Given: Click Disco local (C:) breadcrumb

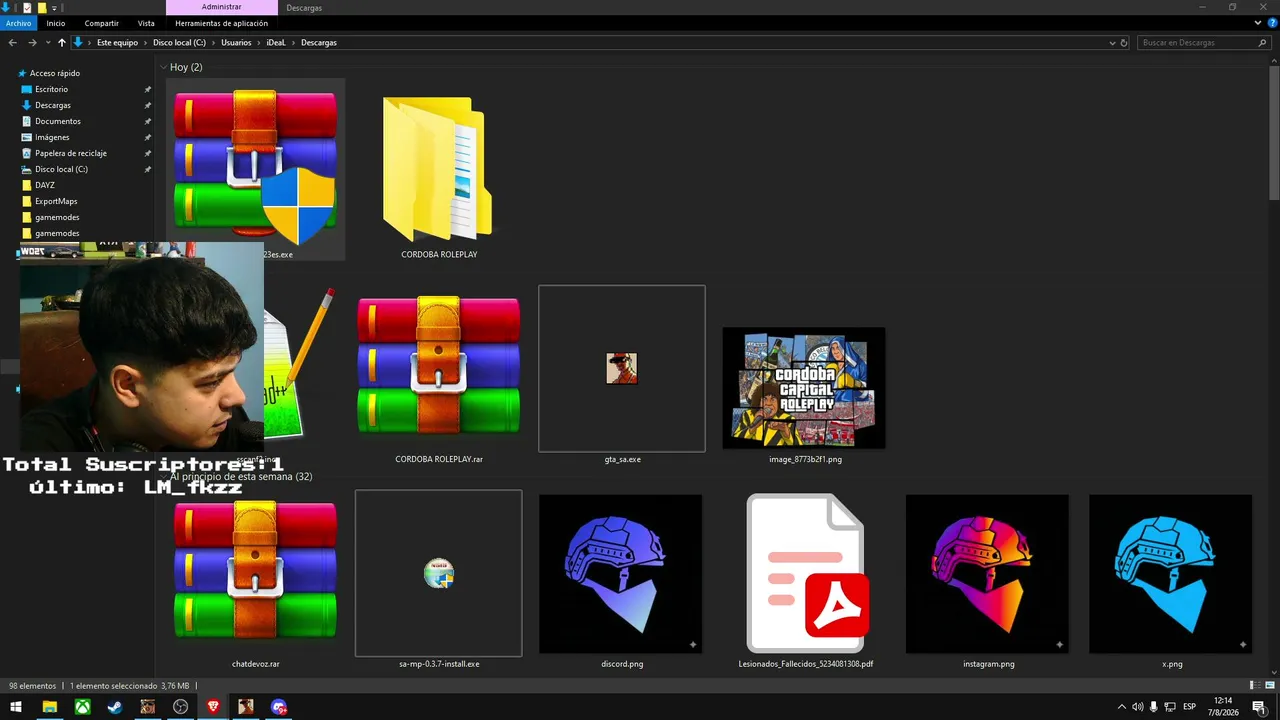Looking at the screenshot, I should coord(179,43).
